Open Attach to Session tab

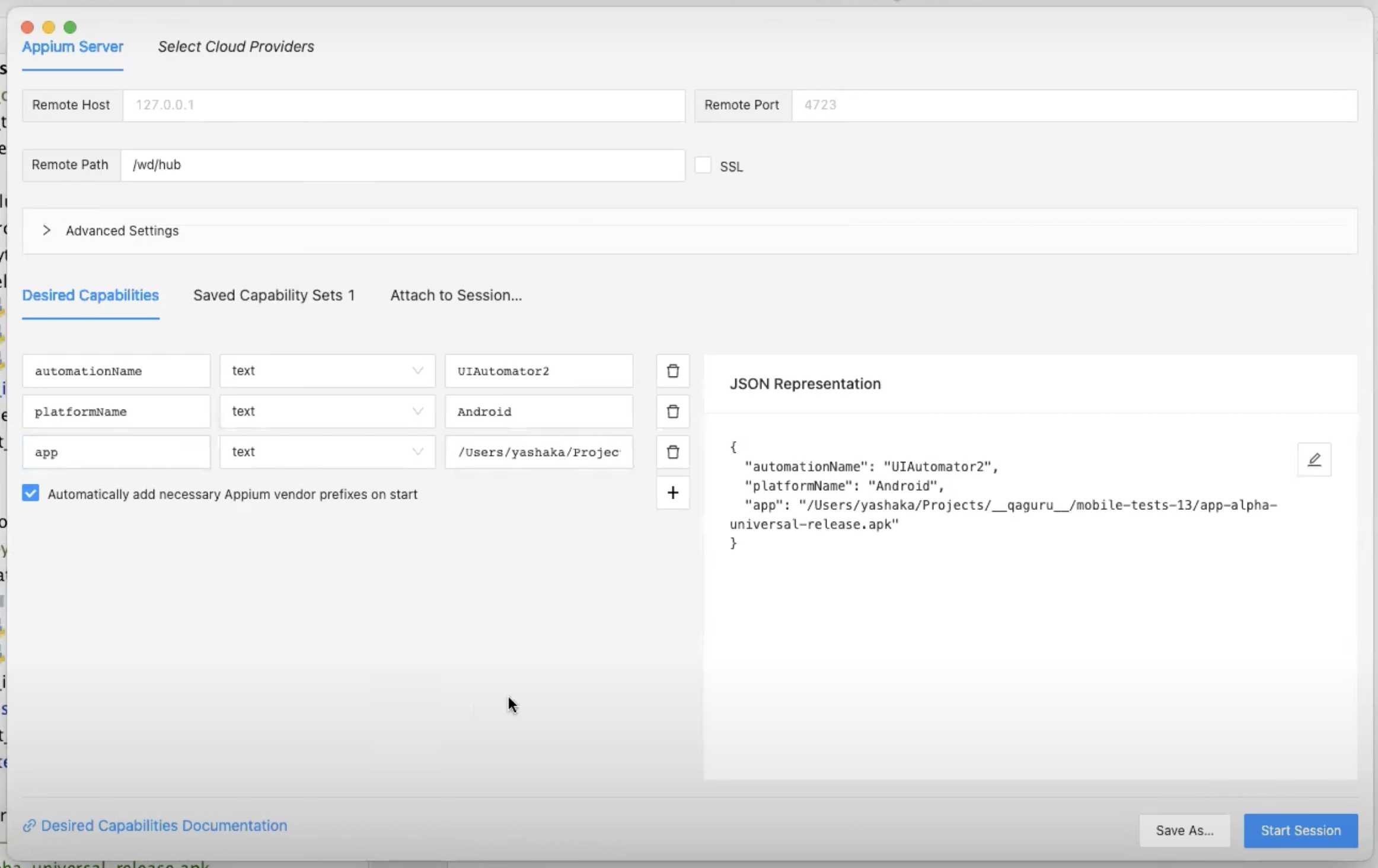click(x=455, y=295)
